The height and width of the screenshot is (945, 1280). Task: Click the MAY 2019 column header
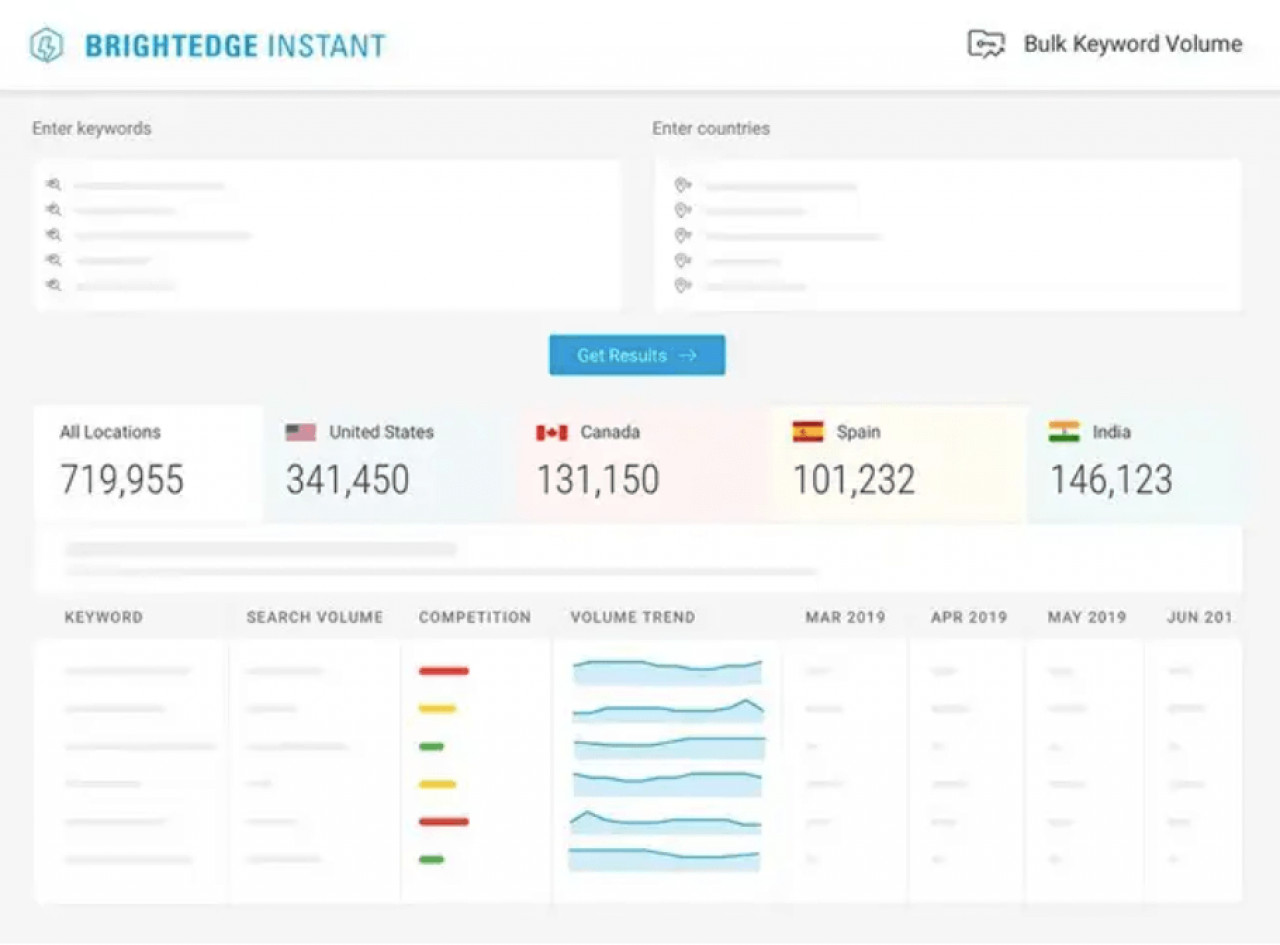pos(1087,617)
